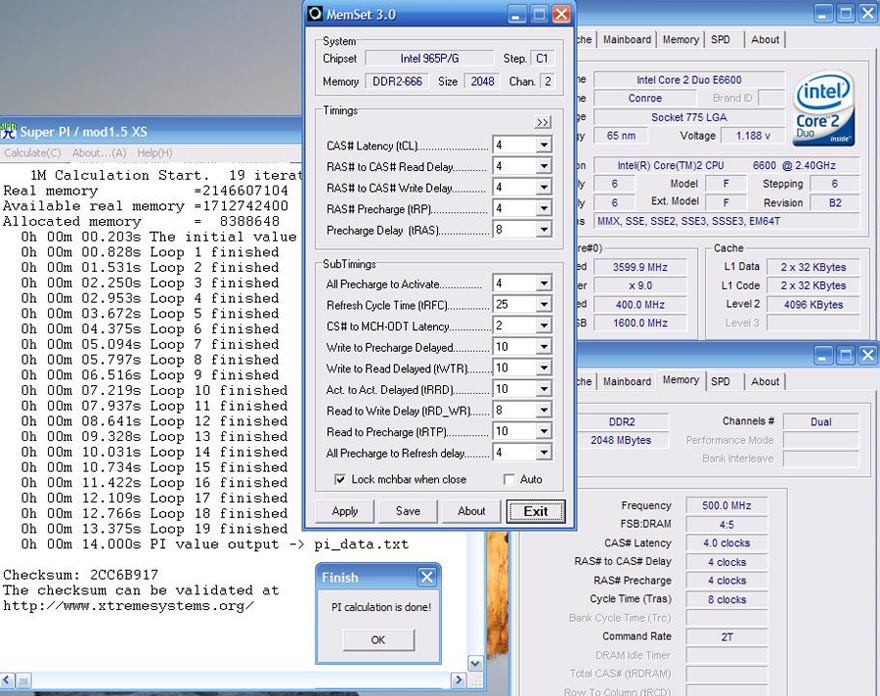Click the Memory field DDR2-666
The height and width of the screenshot is (696, 880).
(397, 81)
